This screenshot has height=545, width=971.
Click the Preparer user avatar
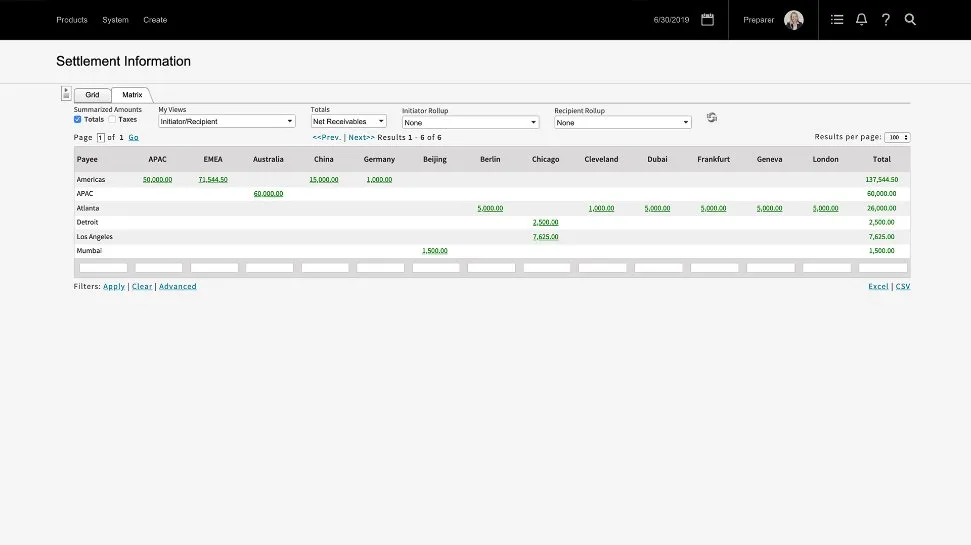coord(794,20)
